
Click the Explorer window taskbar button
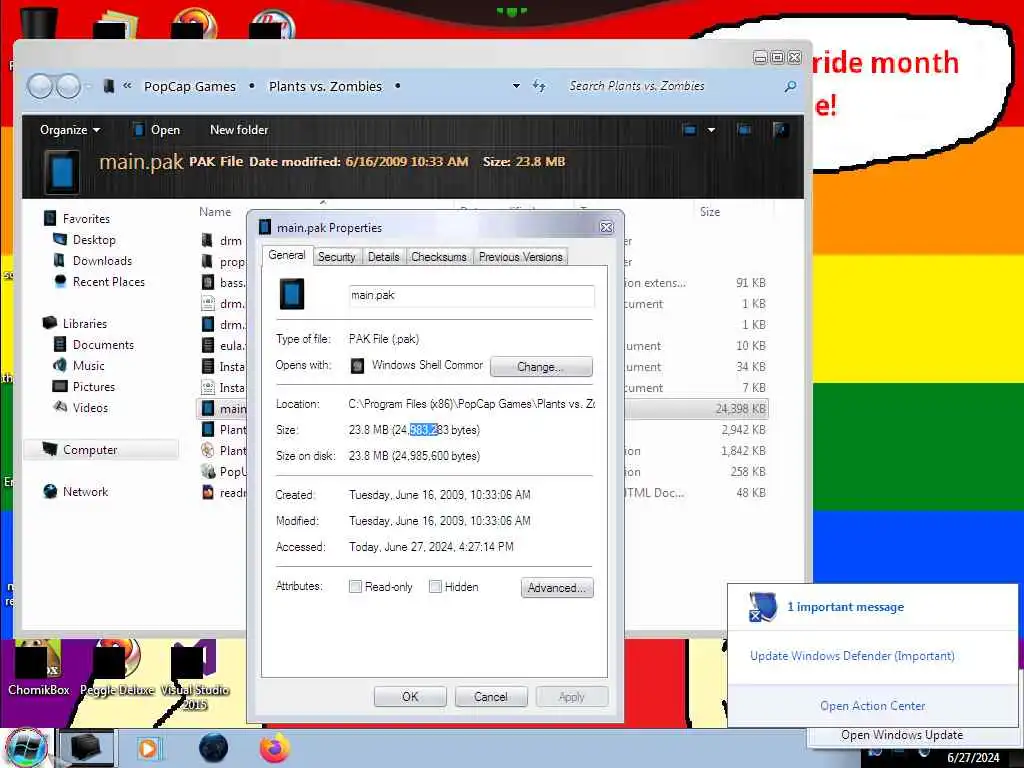click(x=86, y=748)
